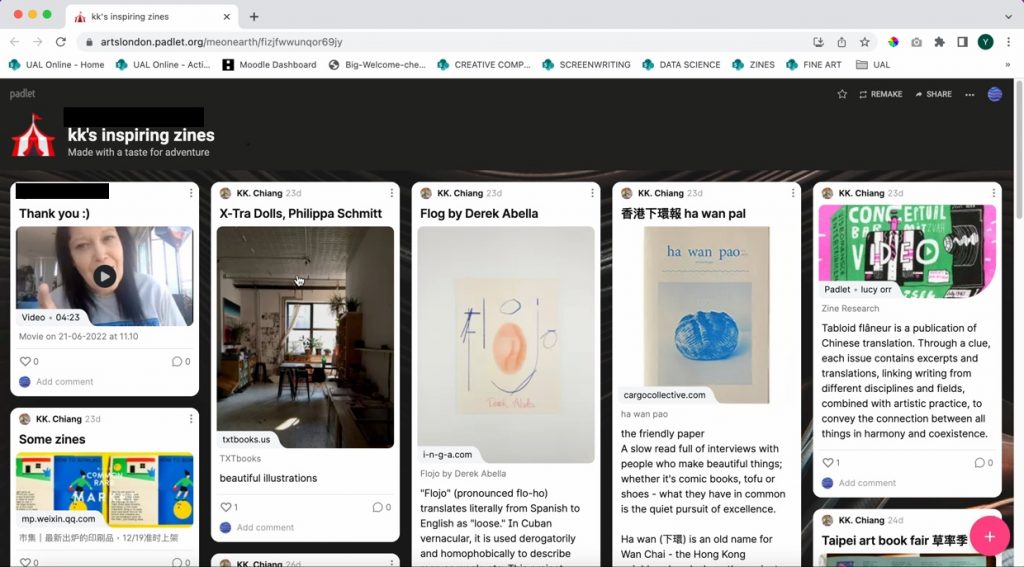The image size is (1024, 567).
Task: Open the ZINES bookmark
Action: point(754,65)
